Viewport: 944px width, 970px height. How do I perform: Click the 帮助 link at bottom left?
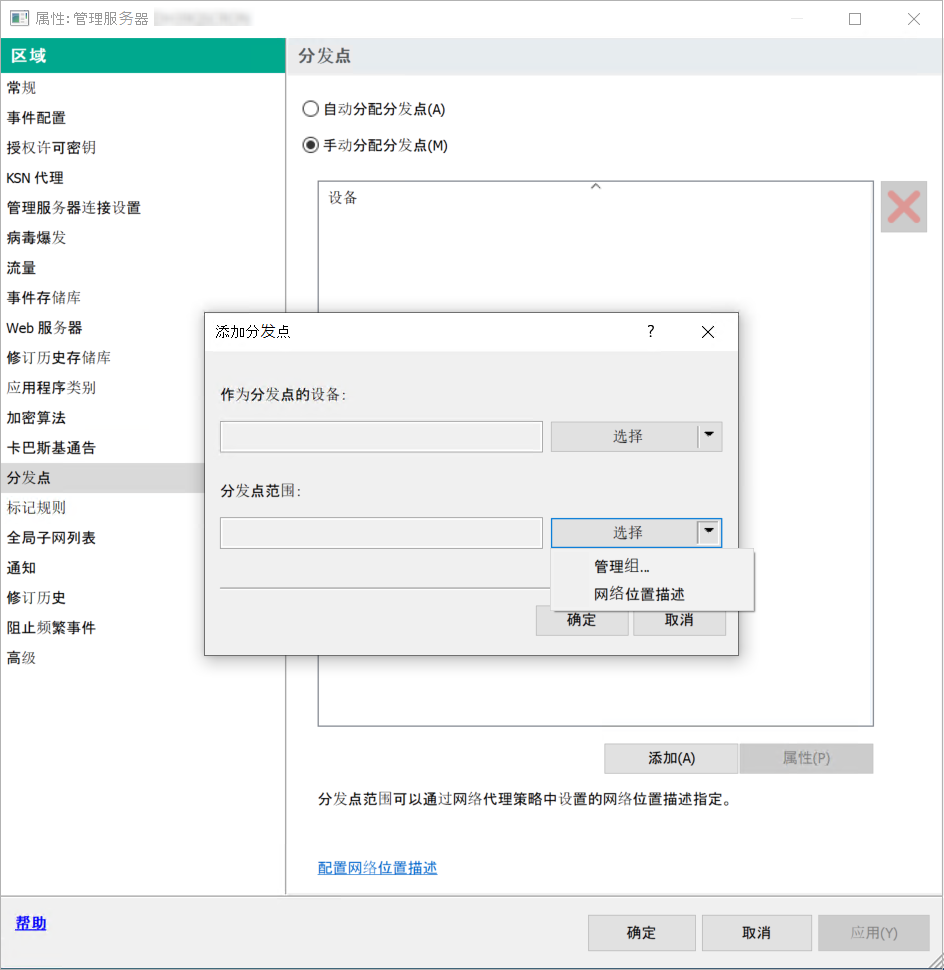29,922
